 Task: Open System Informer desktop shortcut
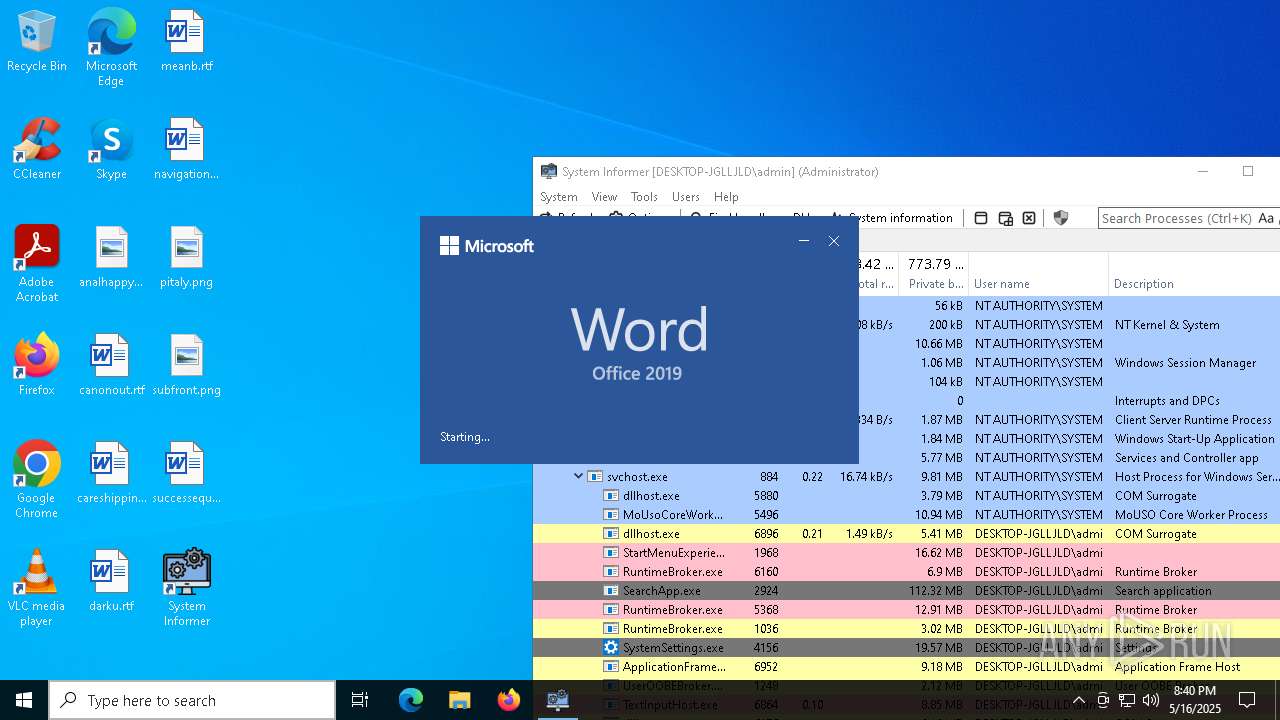tap(186, 588)
